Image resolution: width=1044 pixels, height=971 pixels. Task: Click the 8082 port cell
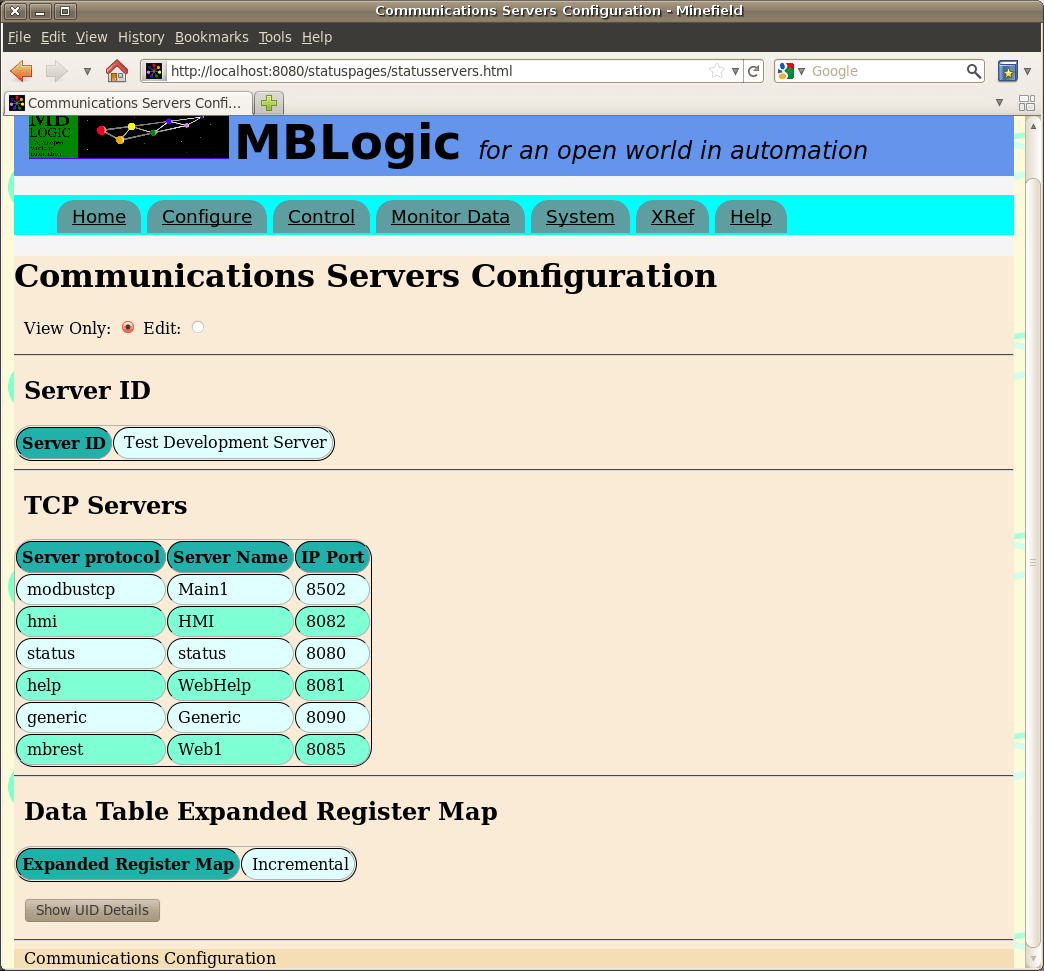(332, 621)
